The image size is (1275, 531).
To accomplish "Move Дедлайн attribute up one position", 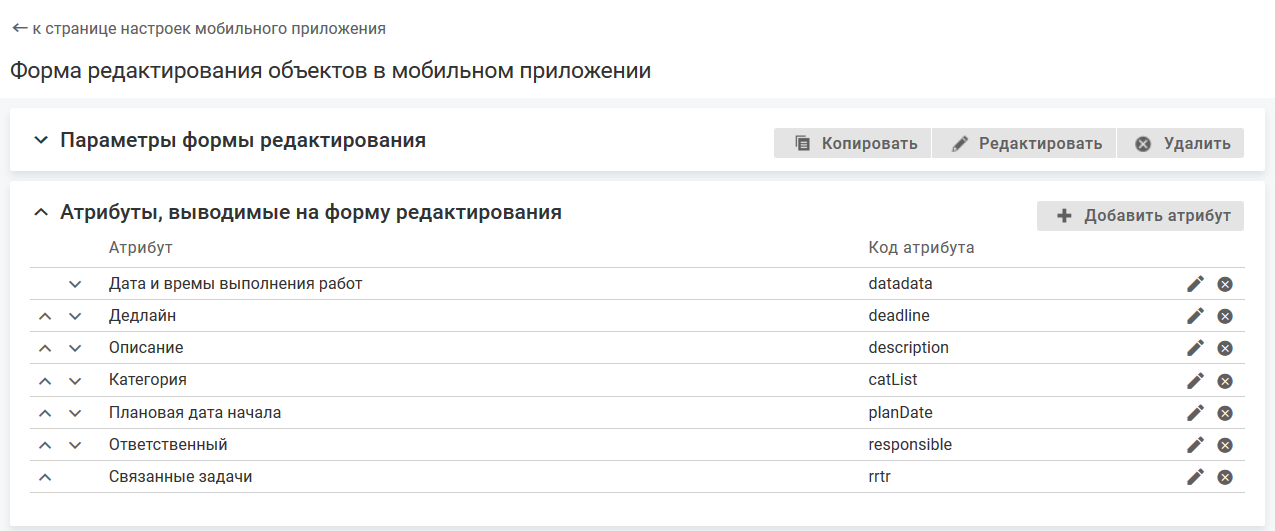I will (44, 317).
